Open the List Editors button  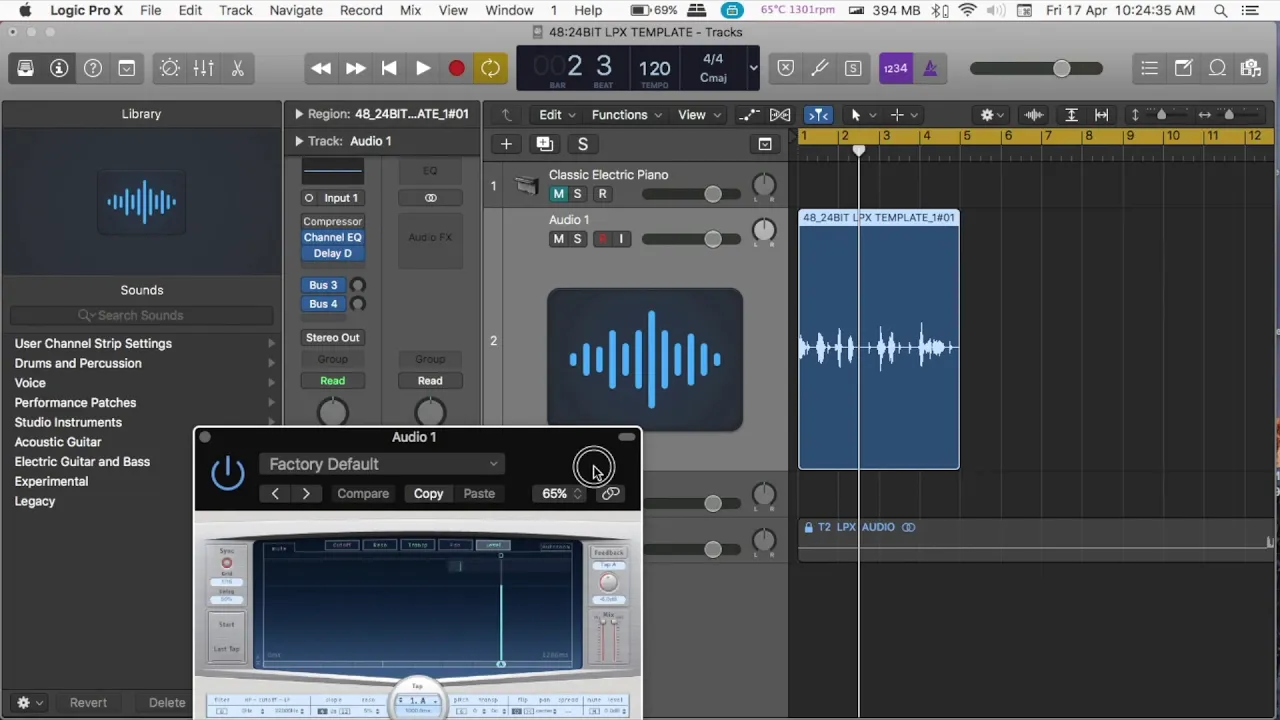click(x=1149, y=68)
